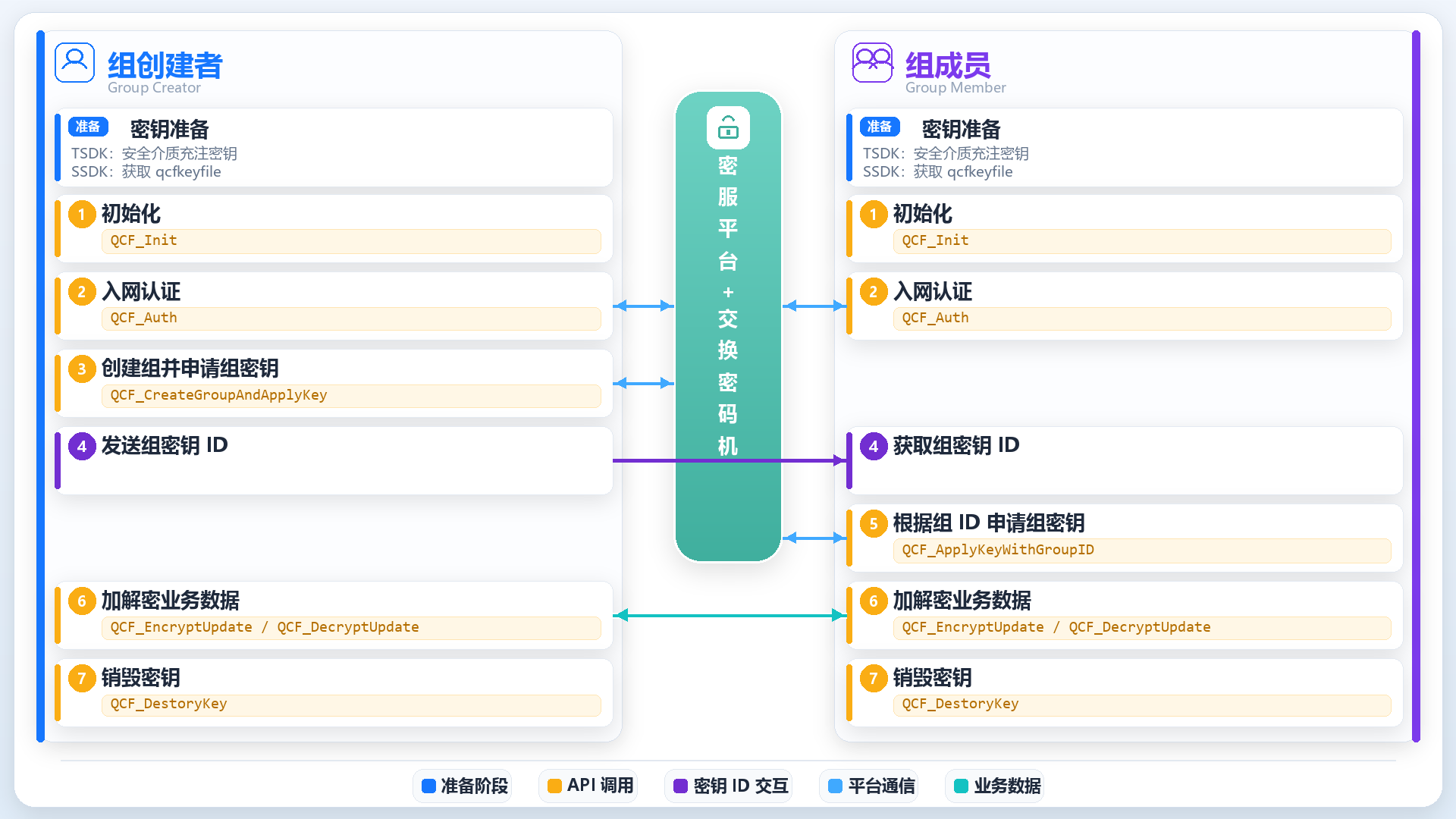Click QCF_Init code box under Group Creator
This screenshot has width=1456, height=819.
[351, 241]
